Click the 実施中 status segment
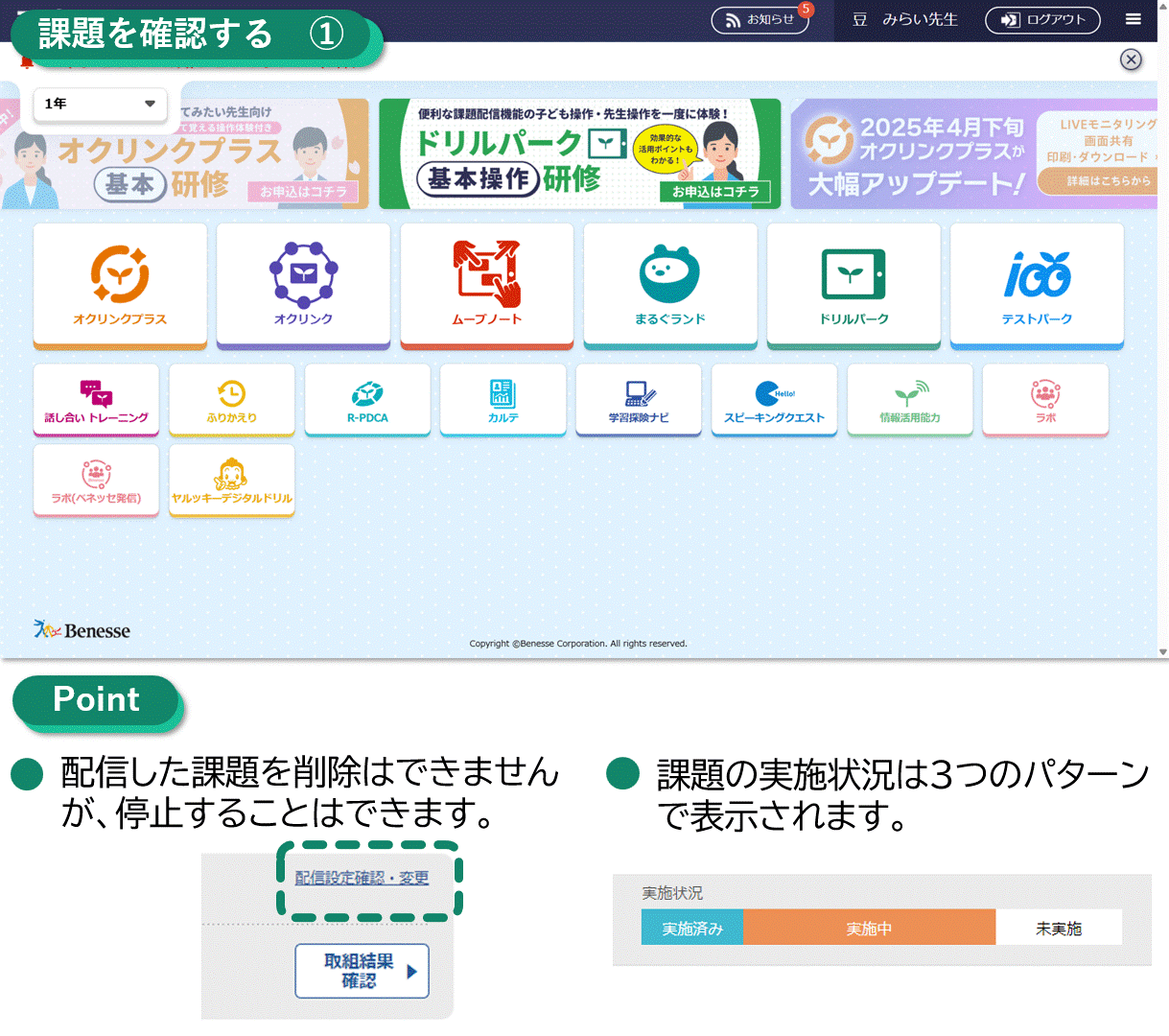This screenshot has height=1036, width=1169. [869, 928]
